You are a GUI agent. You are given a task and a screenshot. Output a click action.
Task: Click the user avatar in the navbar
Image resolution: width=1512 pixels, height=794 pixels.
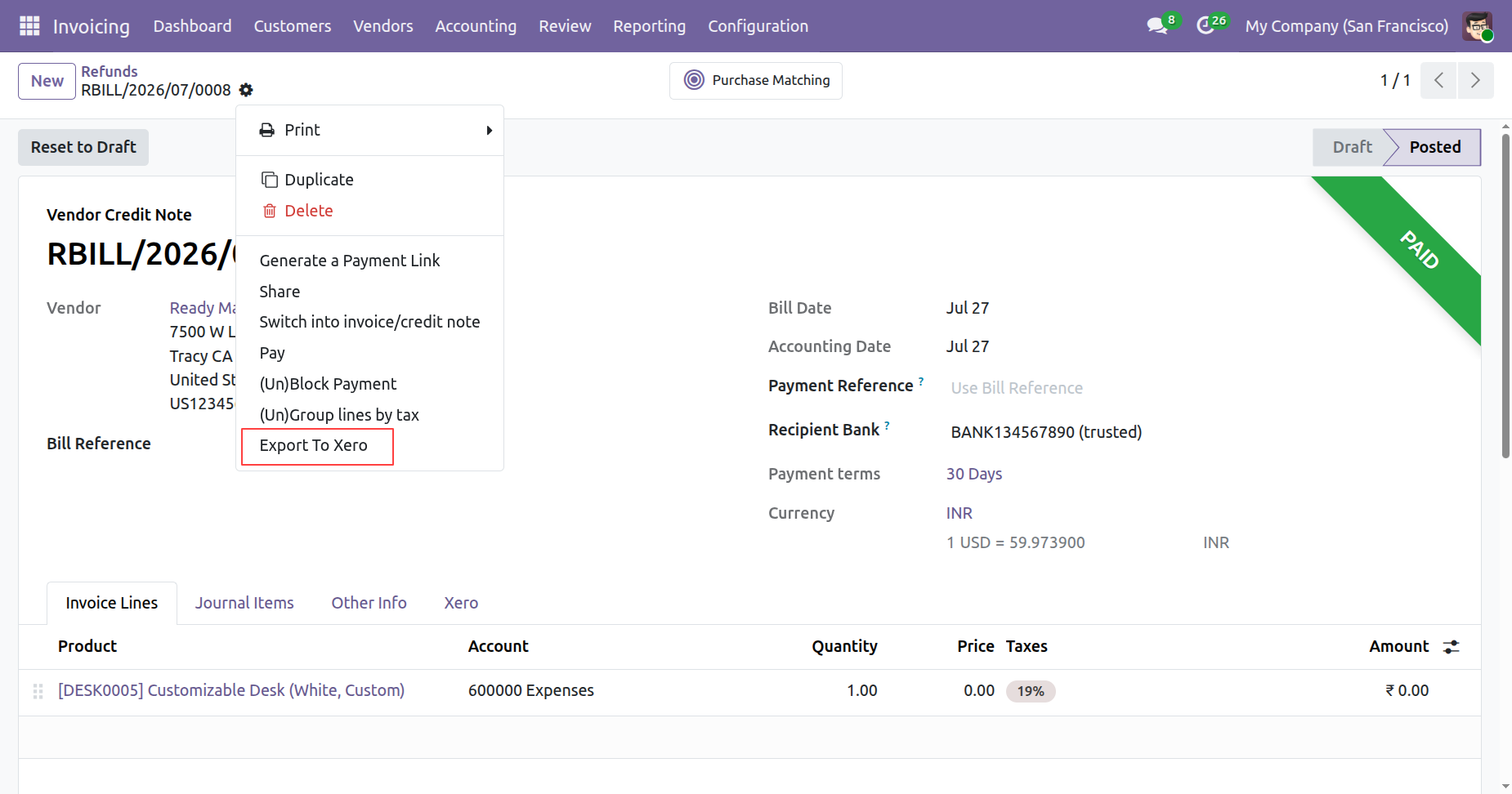[1478, 26]
